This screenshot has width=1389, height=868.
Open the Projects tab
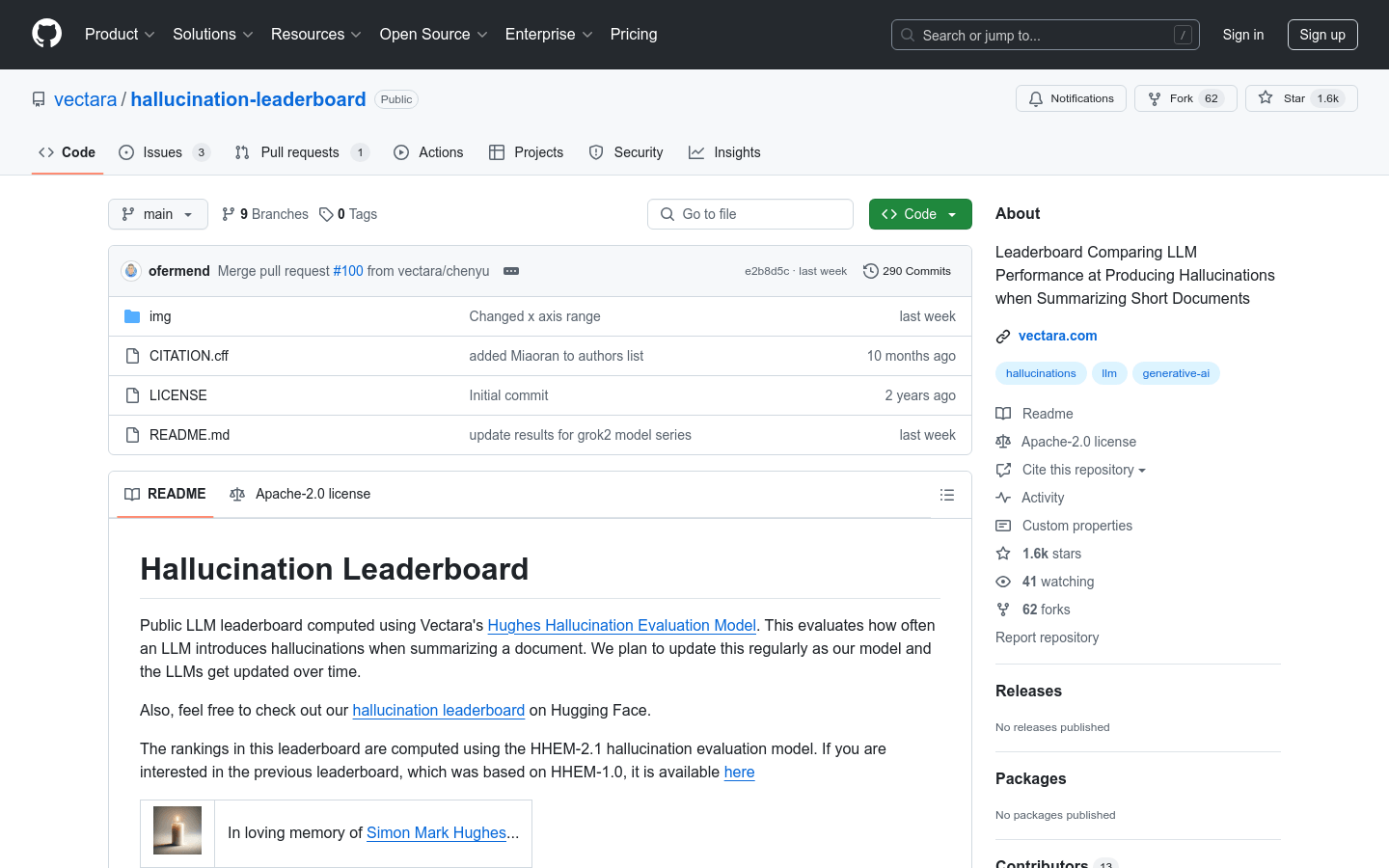tap(526, 152)
